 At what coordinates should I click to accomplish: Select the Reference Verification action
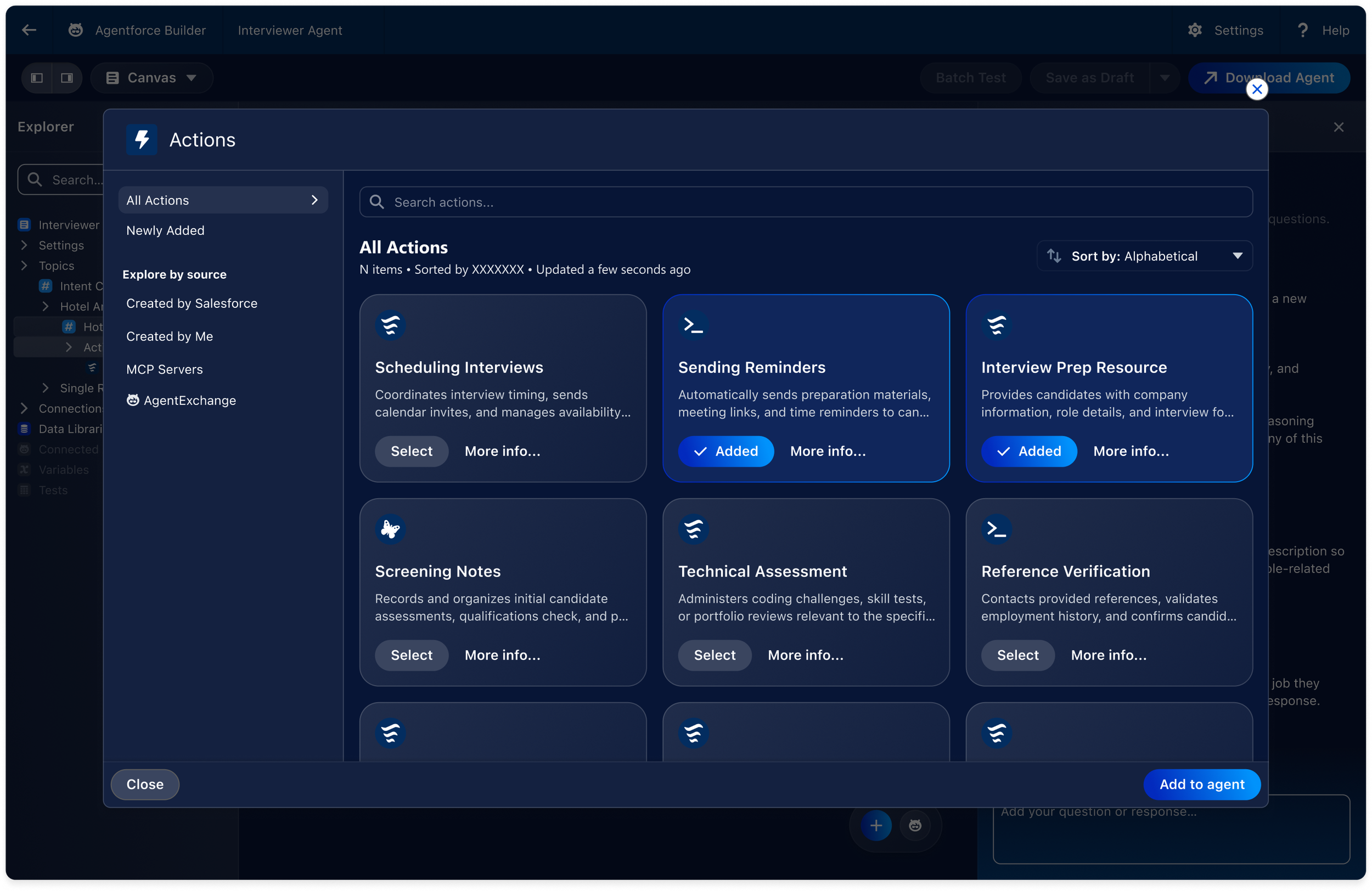click(1018, 655)
